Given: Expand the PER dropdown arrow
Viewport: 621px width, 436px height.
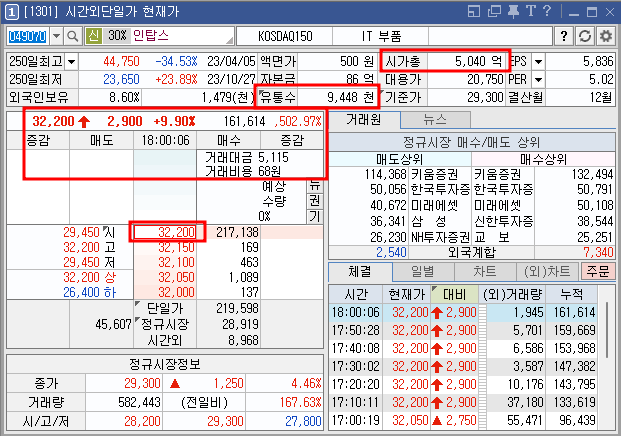Looking at the screenshot, I should click(538, 80).
